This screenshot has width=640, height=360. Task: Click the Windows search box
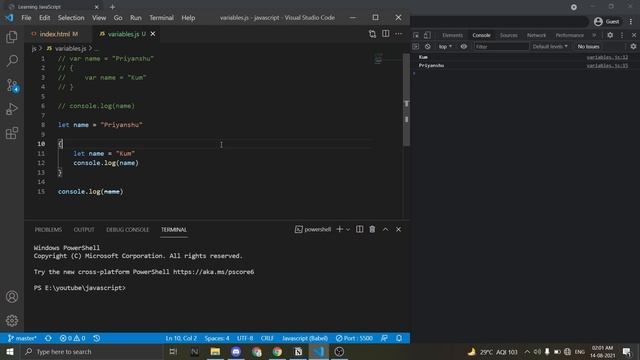(x=91, y=351)
